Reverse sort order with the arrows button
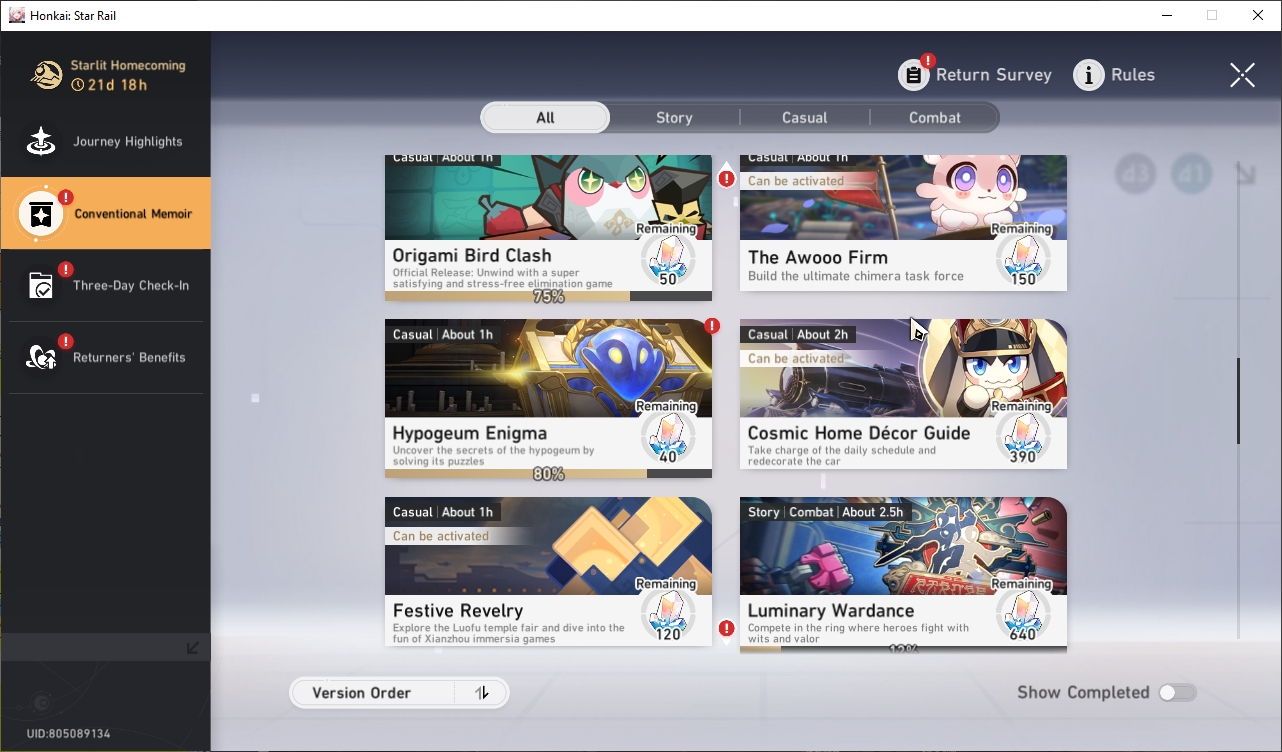The height and width of the screenshot is (752, 1282). pos(482,693)
